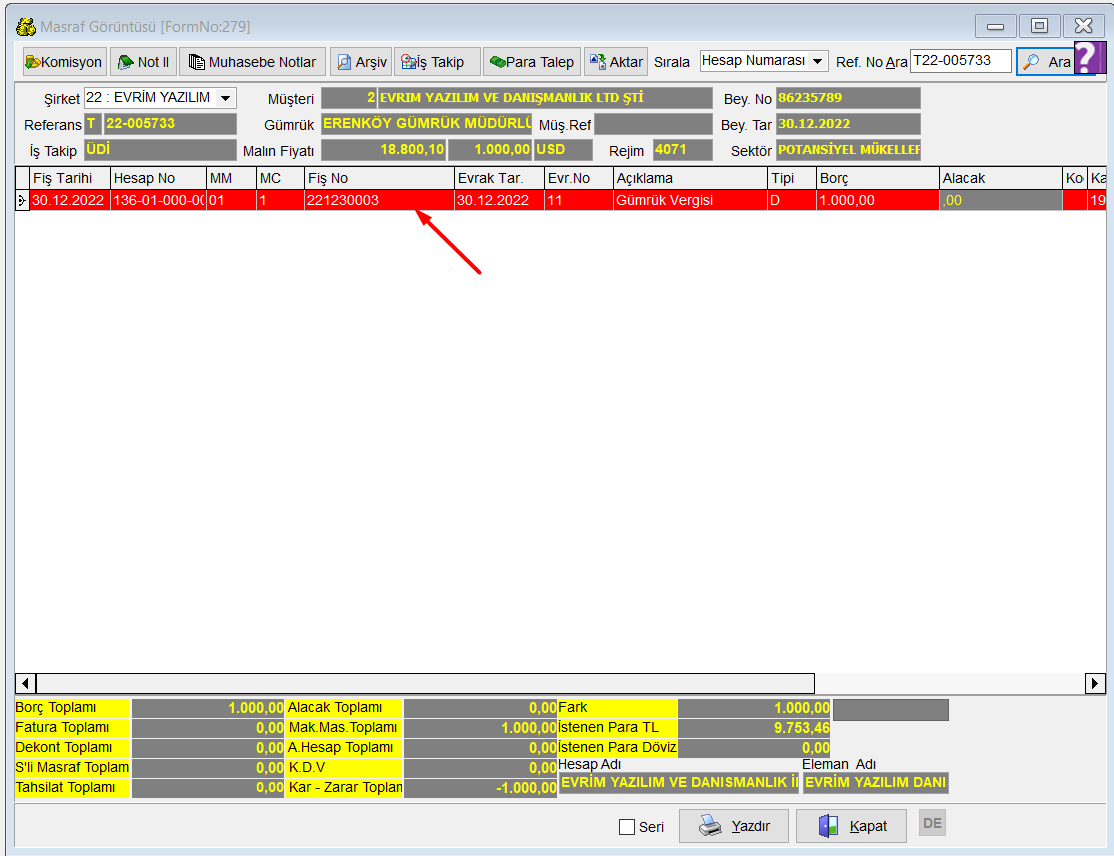1114x856 pixels.
Task: Click the Komisyon toolbar button
Action: click(64, 62)
